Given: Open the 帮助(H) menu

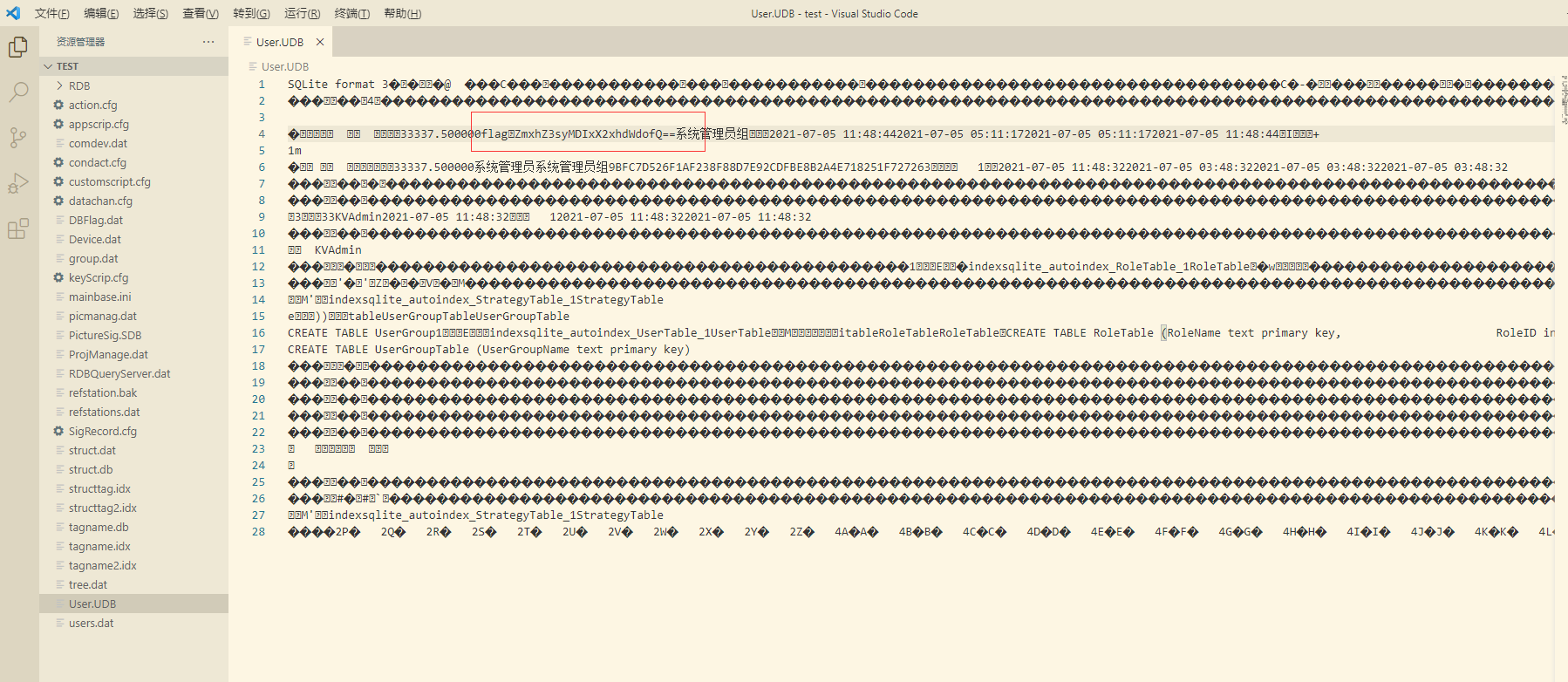Looking at the screenshot, I should point(402,13).
